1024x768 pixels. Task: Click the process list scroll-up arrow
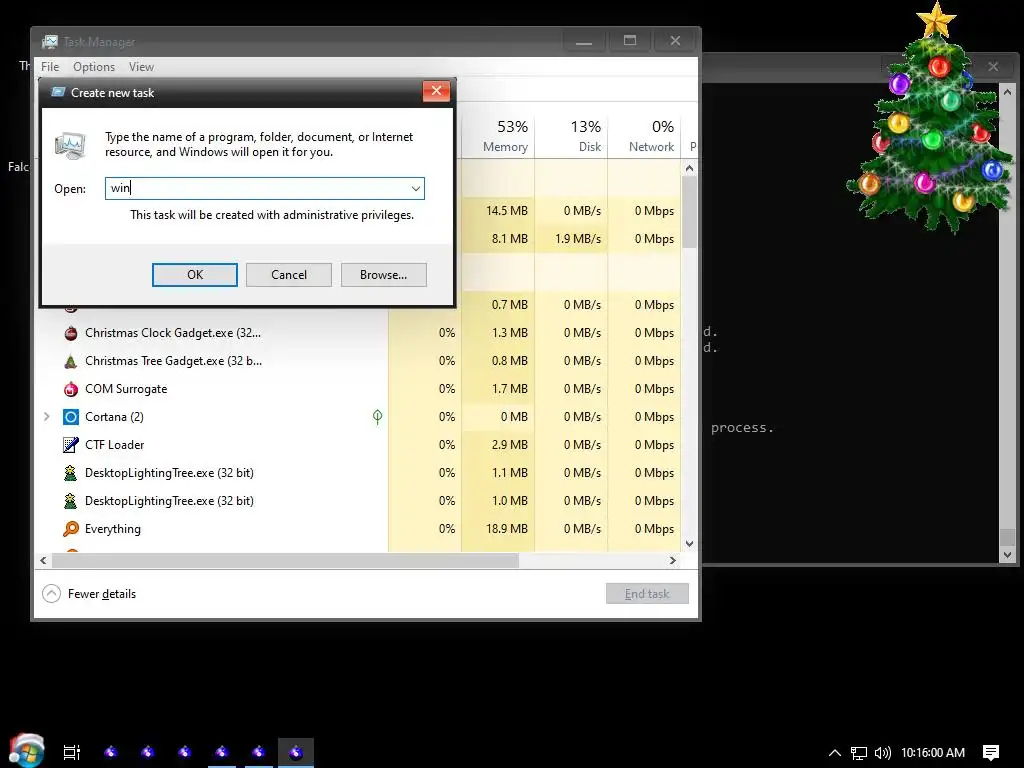pyautogui.click(x=689, y=168)
